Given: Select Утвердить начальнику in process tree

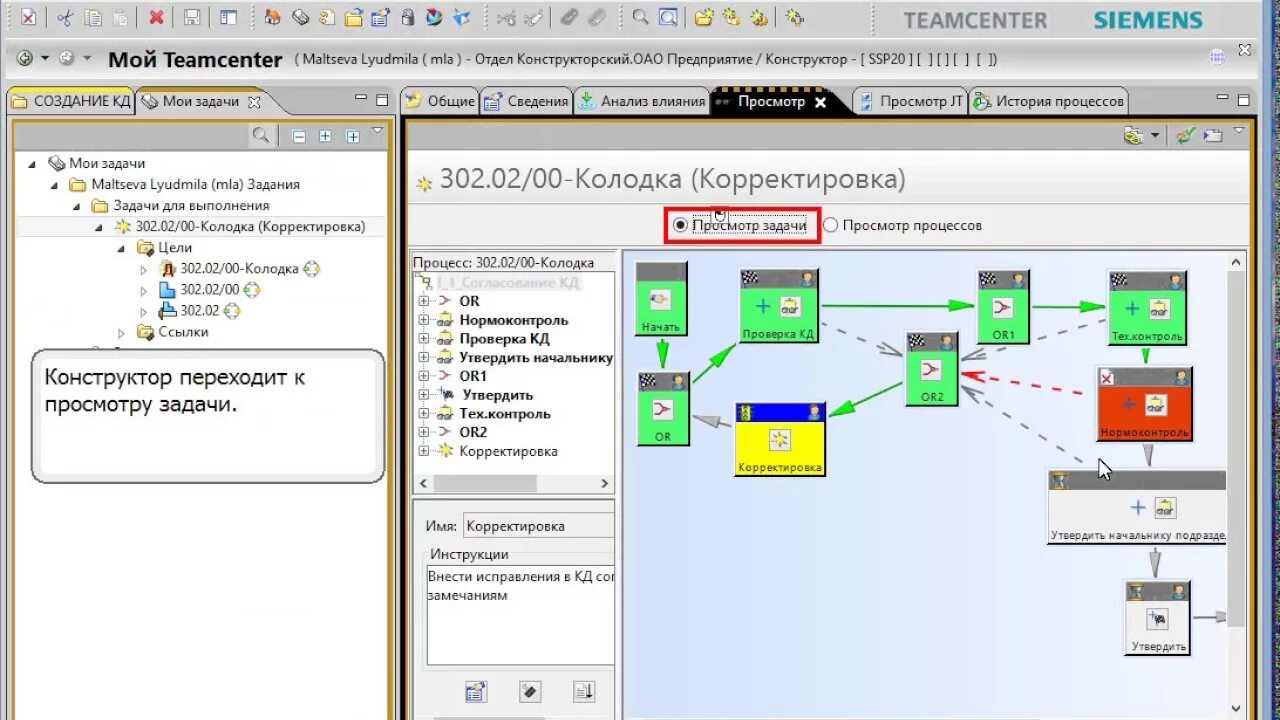Looking at the screenshot, I should click(x=535, y=357).
